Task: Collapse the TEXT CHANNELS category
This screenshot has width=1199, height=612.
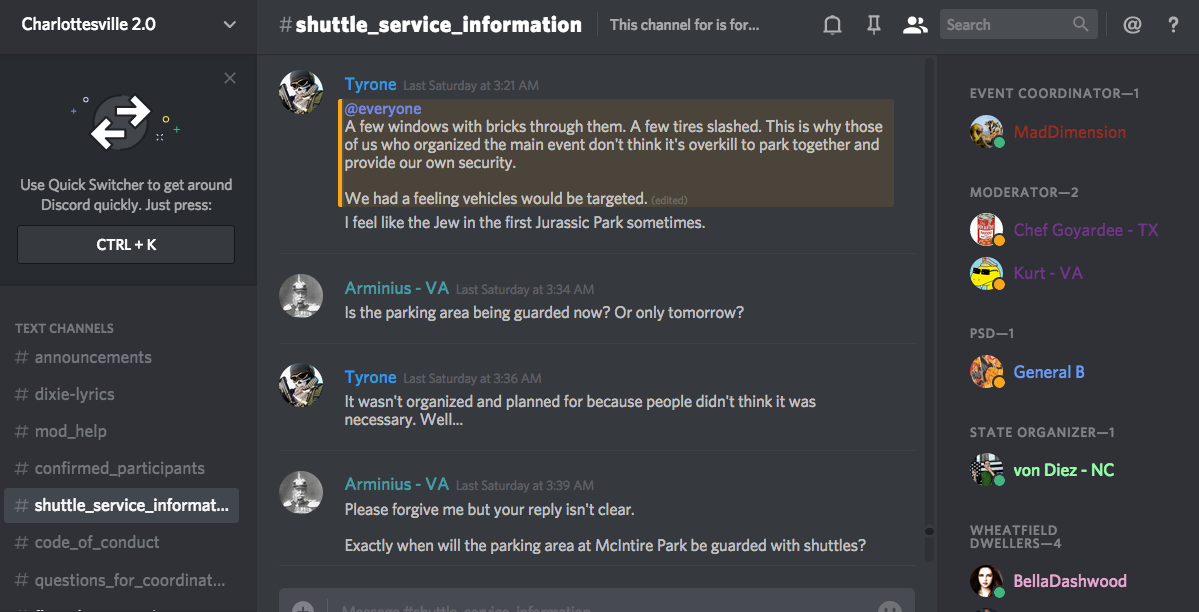Action: (64, 328)
